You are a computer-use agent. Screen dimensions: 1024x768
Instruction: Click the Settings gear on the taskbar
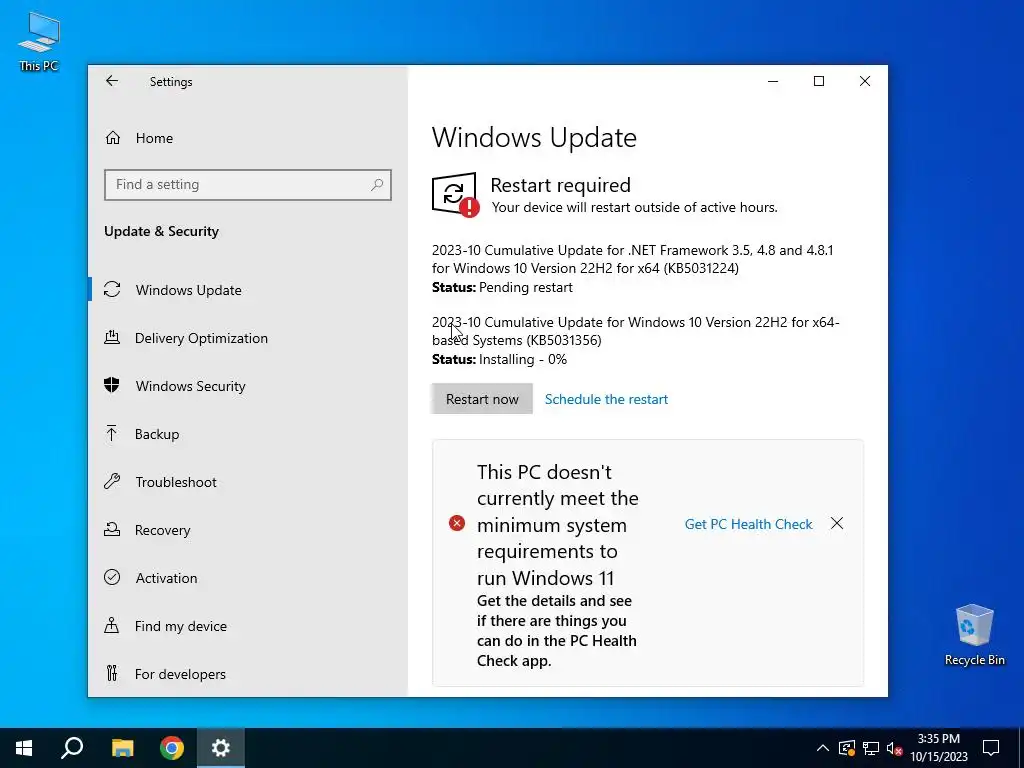click(221, 748)
